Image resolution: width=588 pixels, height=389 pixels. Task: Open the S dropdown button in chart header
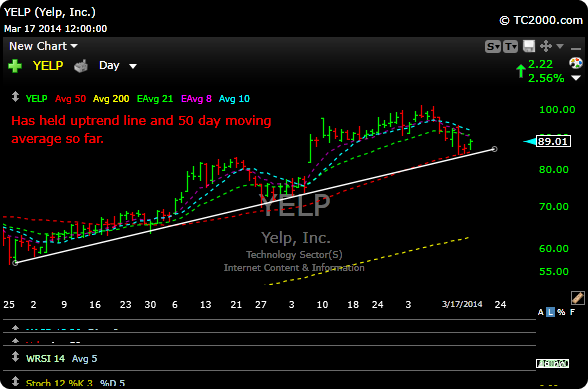point(493,47)
